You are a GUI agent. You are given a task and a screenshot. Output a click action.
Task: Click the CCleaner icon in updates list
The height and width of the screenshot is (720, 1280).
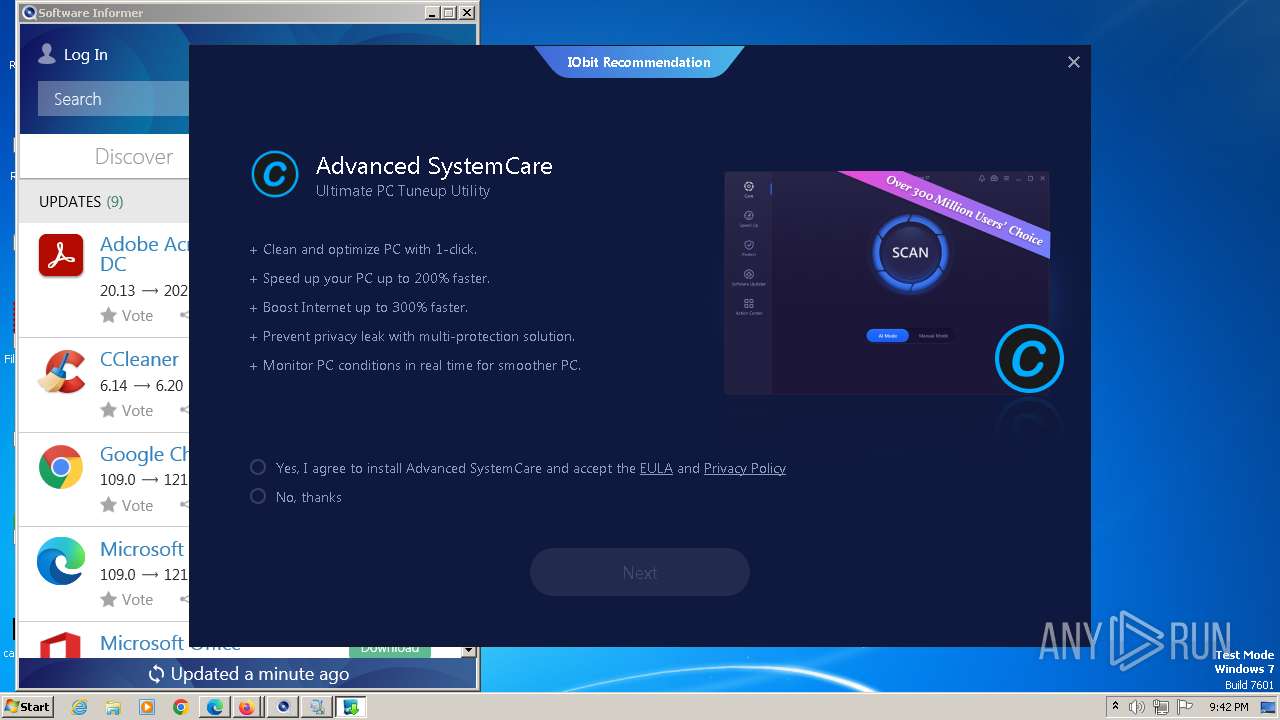tap(61, 371)
